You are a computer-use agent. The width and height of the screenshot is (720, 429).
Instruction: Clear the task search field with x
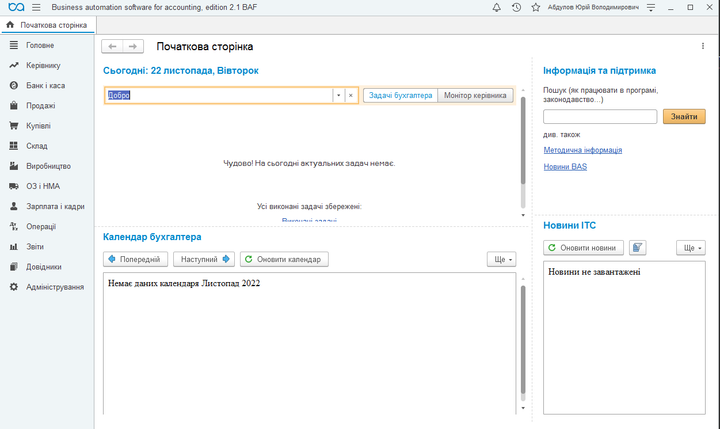click(x=350, y=95)
